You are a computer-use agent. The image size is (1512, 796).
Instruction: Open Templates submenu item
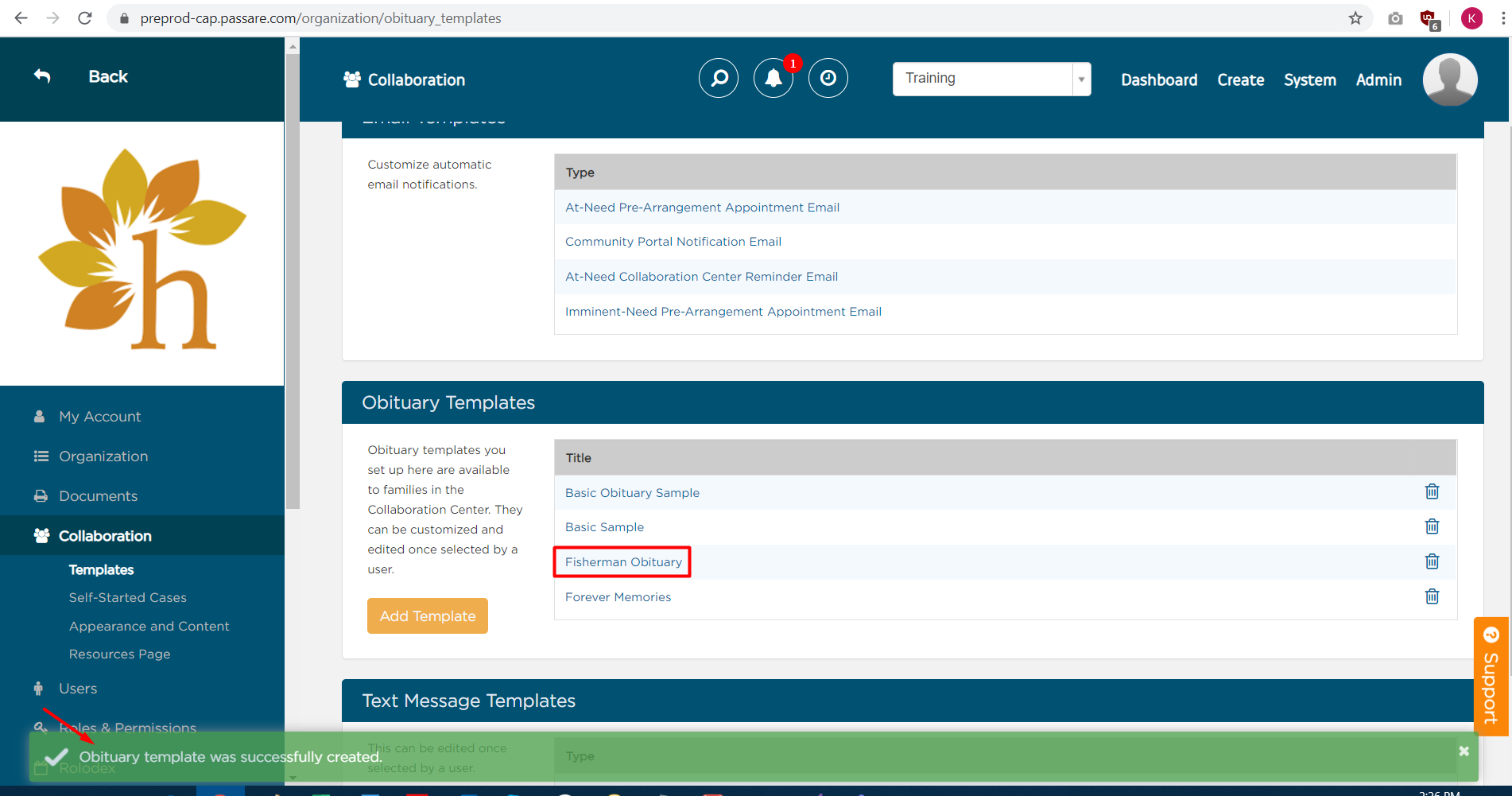point(101,569)
